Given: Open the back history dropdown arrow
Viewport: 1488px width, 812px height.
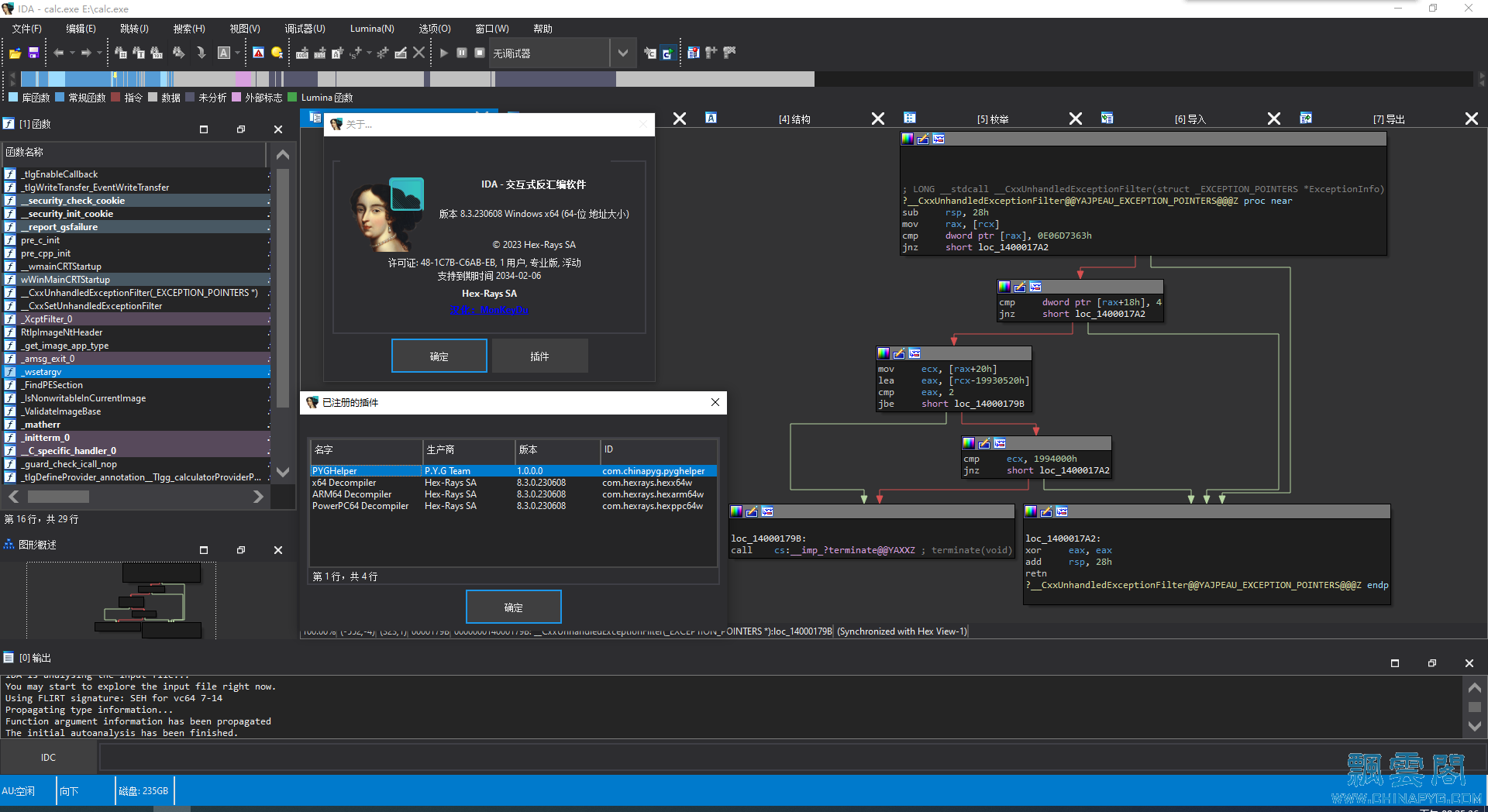Looking at the screenshot, I should pos(72,53).
